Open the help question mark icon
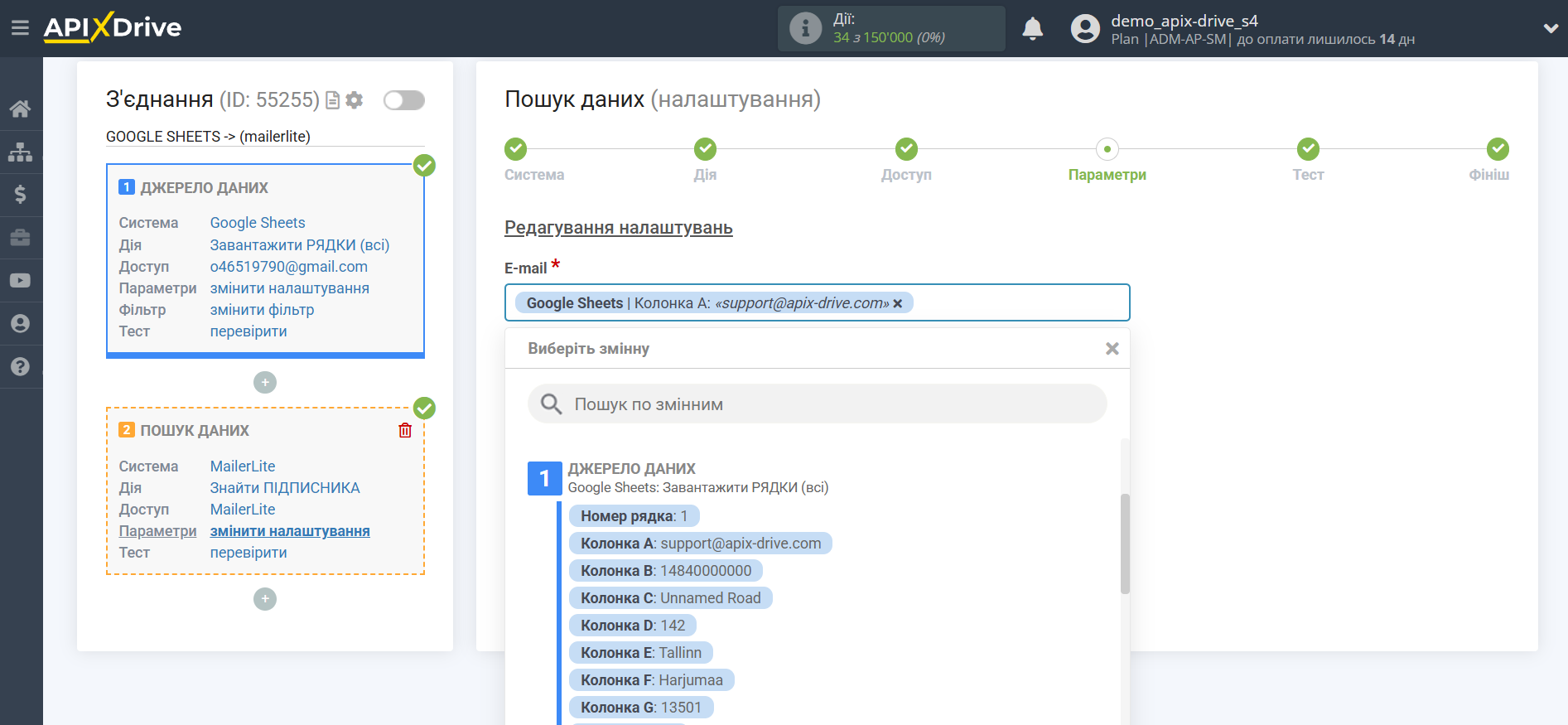1568x725 pixels. [x=21, y=367]
